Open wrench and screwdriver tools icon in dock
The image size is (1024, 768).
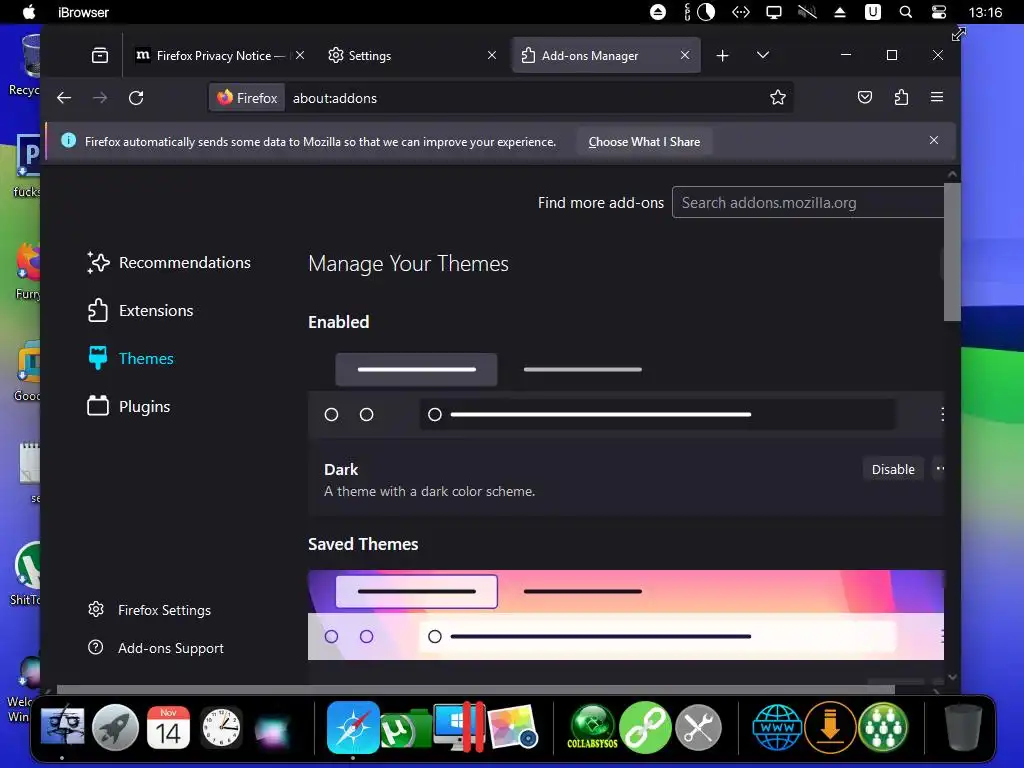click(698, 727)
